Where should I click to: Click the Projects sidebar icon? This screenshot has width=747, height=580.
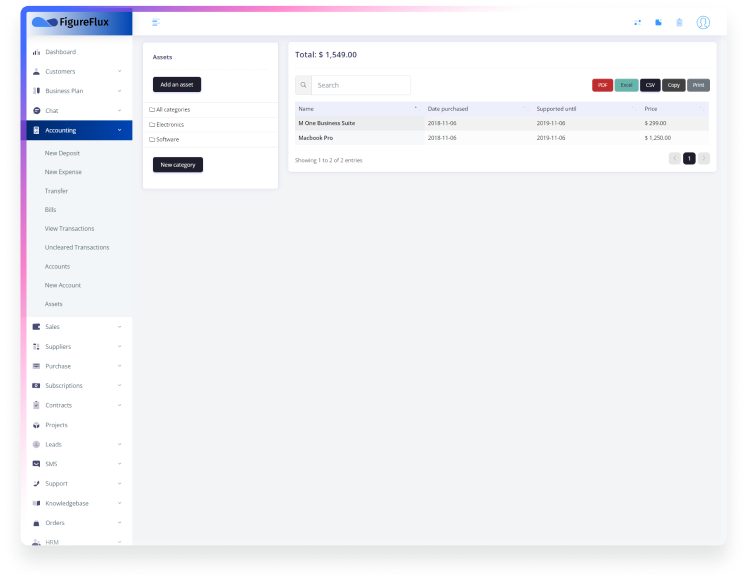(37, 425)
